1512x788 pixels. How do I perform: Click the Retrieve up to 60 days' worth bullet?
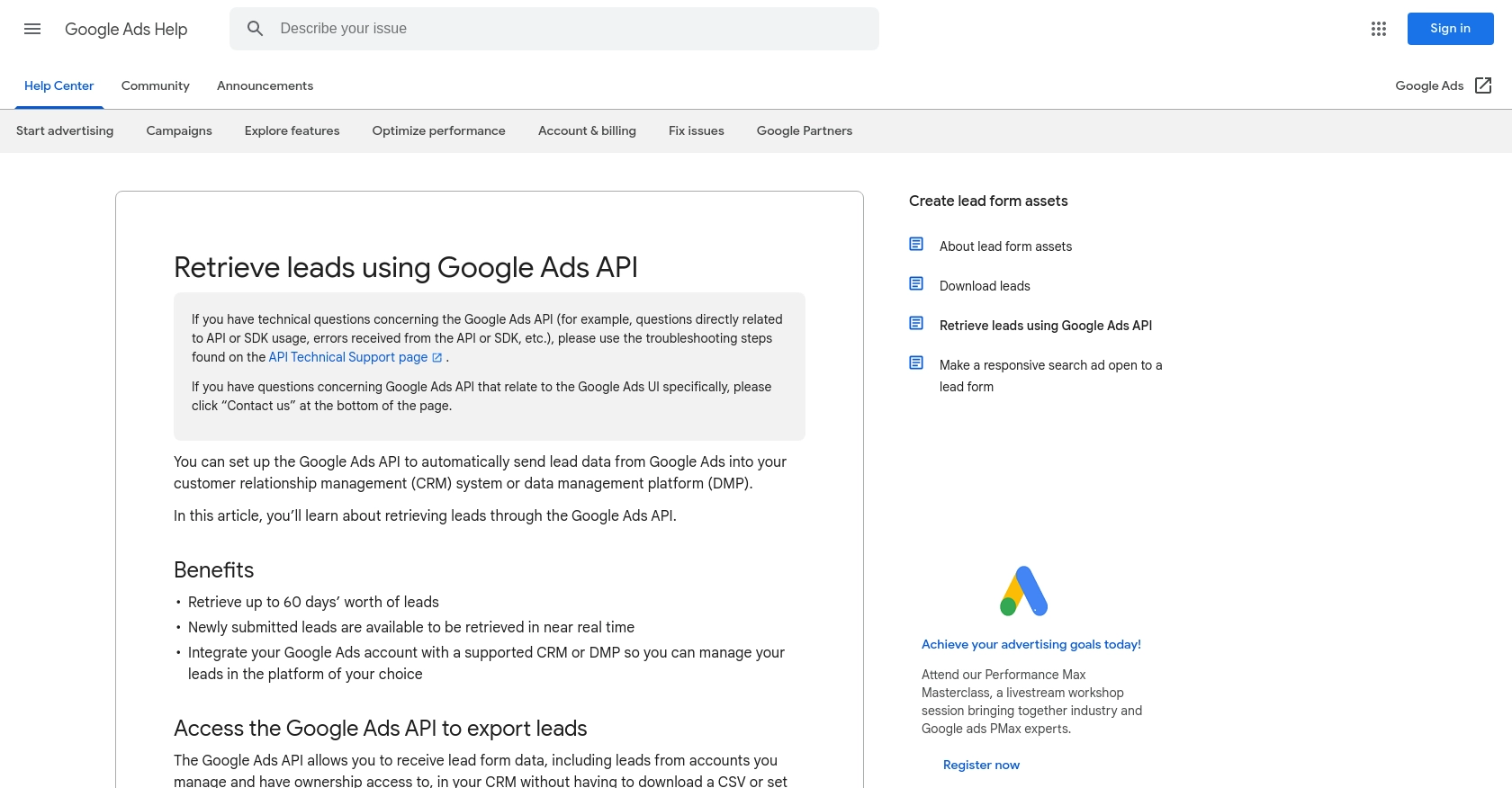tap(313, 602)
